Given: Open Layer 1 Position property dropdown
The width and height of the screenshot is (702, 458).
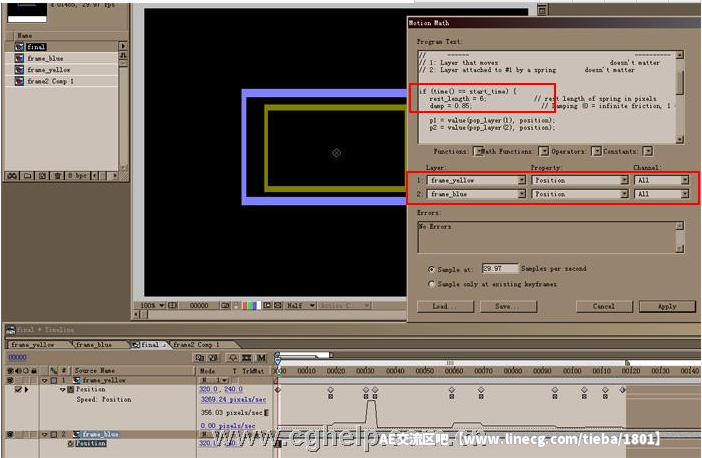Looking at the screenshot, I should pyautogui.click(x=580, y=180).
